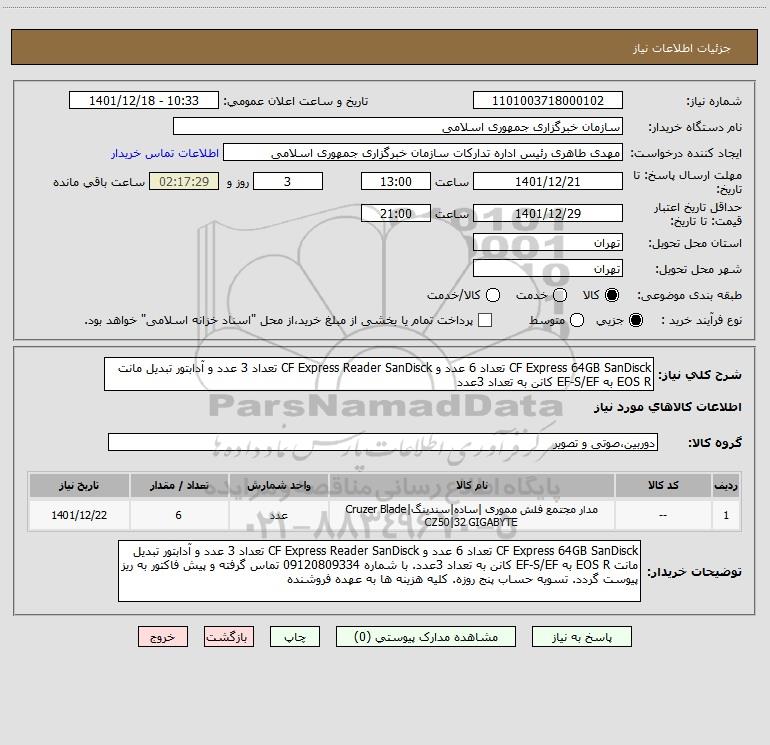Image resolution: width=770 pixels, height=745 pixels.
Task: Click the general need description text box
Action: coord(379,374)
